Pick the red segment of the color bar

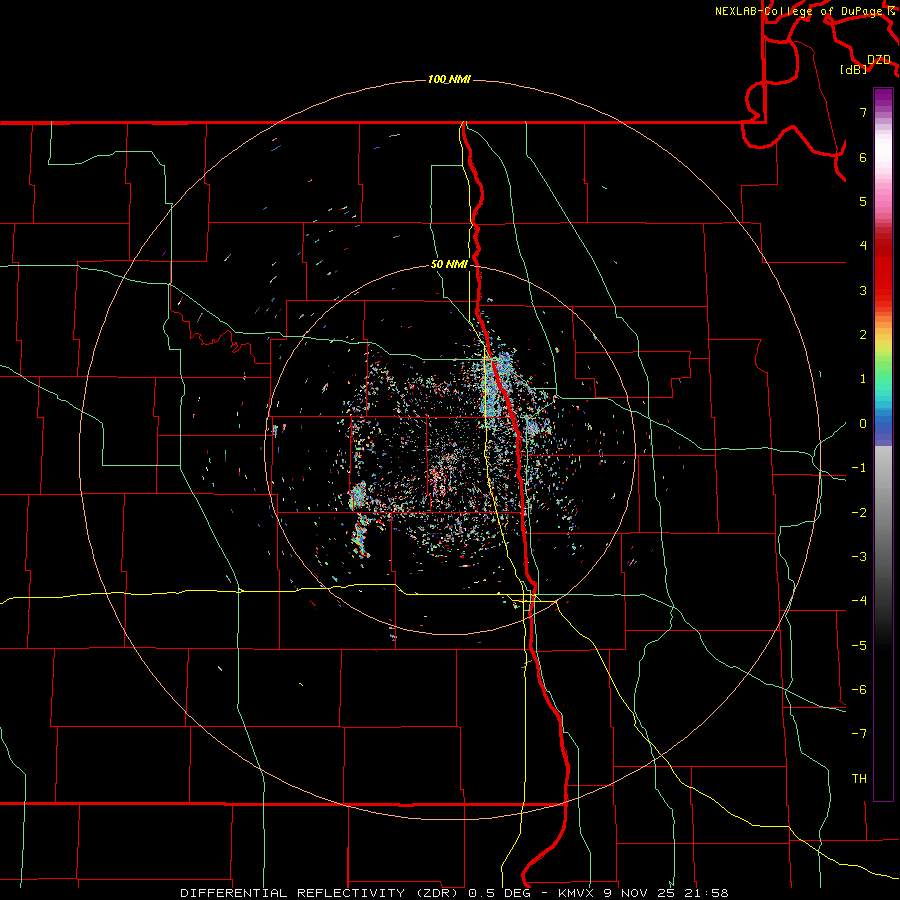[883, 276]
